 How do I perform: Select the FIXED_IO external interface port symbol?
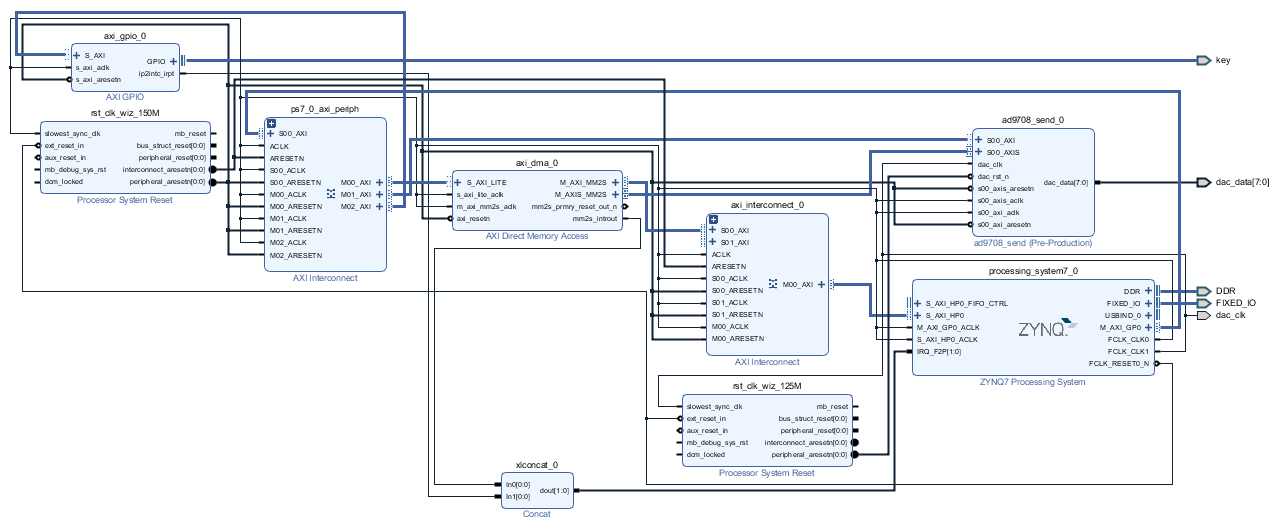pyautogui.click(x=1203, y=303)
